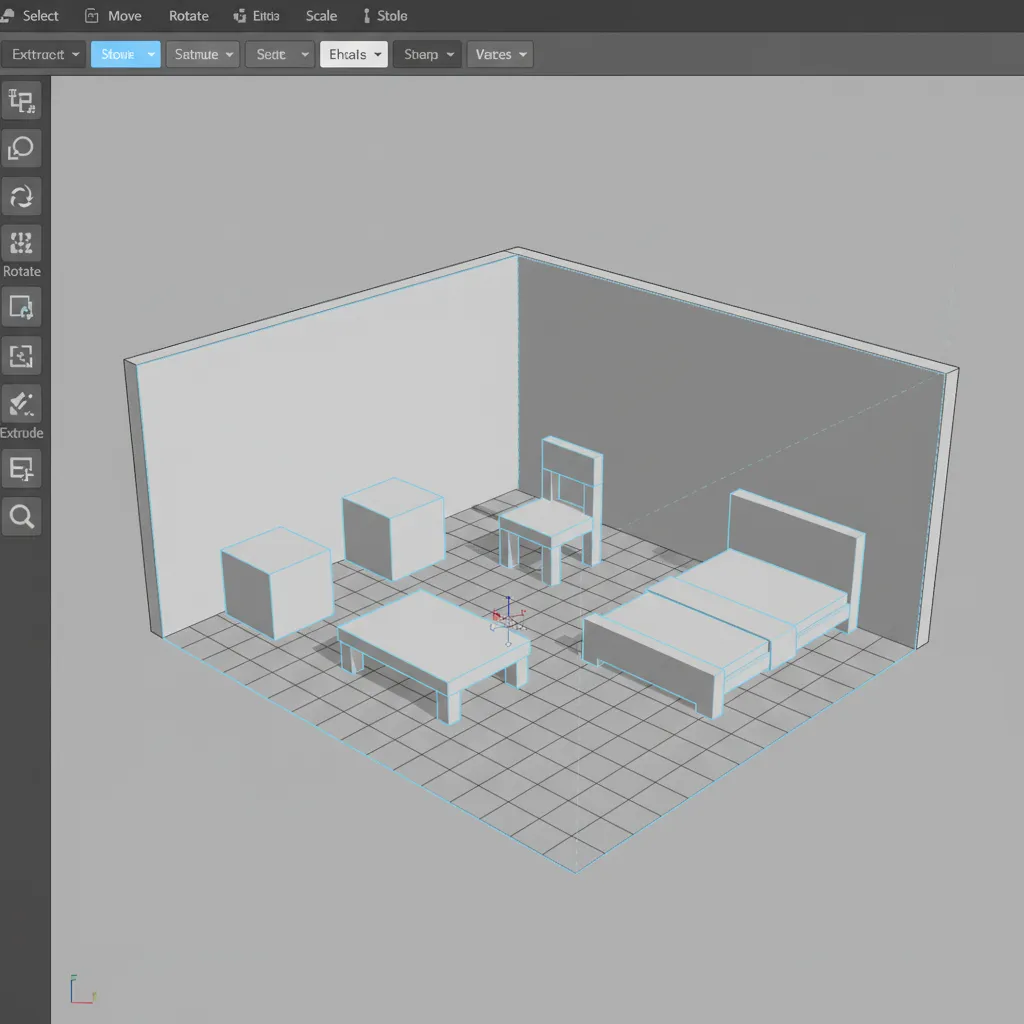Open the Extract dropdown menu
The width and height of the screenshot is (1024, 1024).
coord(43,54)
